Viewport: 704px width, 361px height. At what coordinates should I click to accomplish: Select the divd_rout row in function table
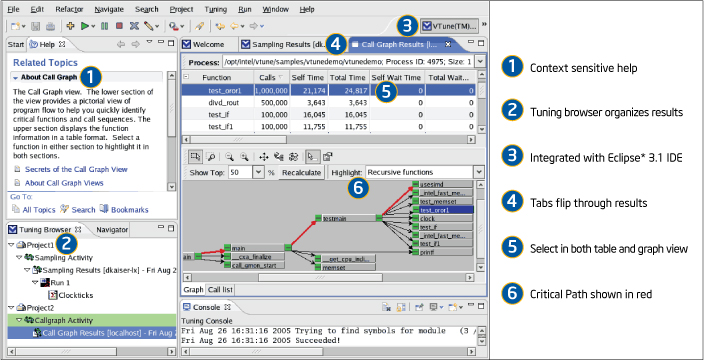tap(328, 103)
